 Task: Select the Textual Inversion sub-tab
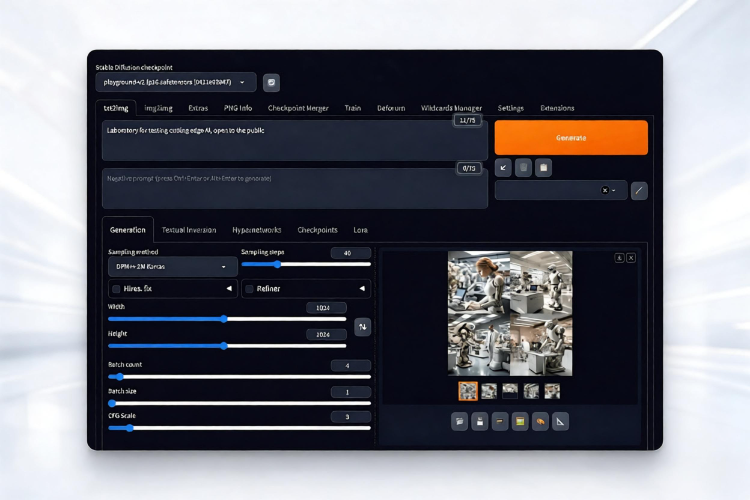coord(189,230)
